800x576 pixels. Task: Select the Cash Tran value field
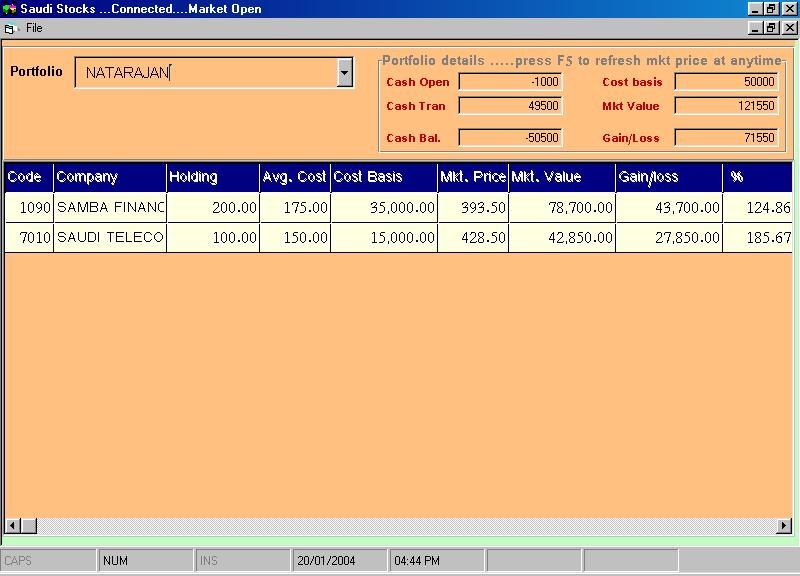tap(510, 106)
